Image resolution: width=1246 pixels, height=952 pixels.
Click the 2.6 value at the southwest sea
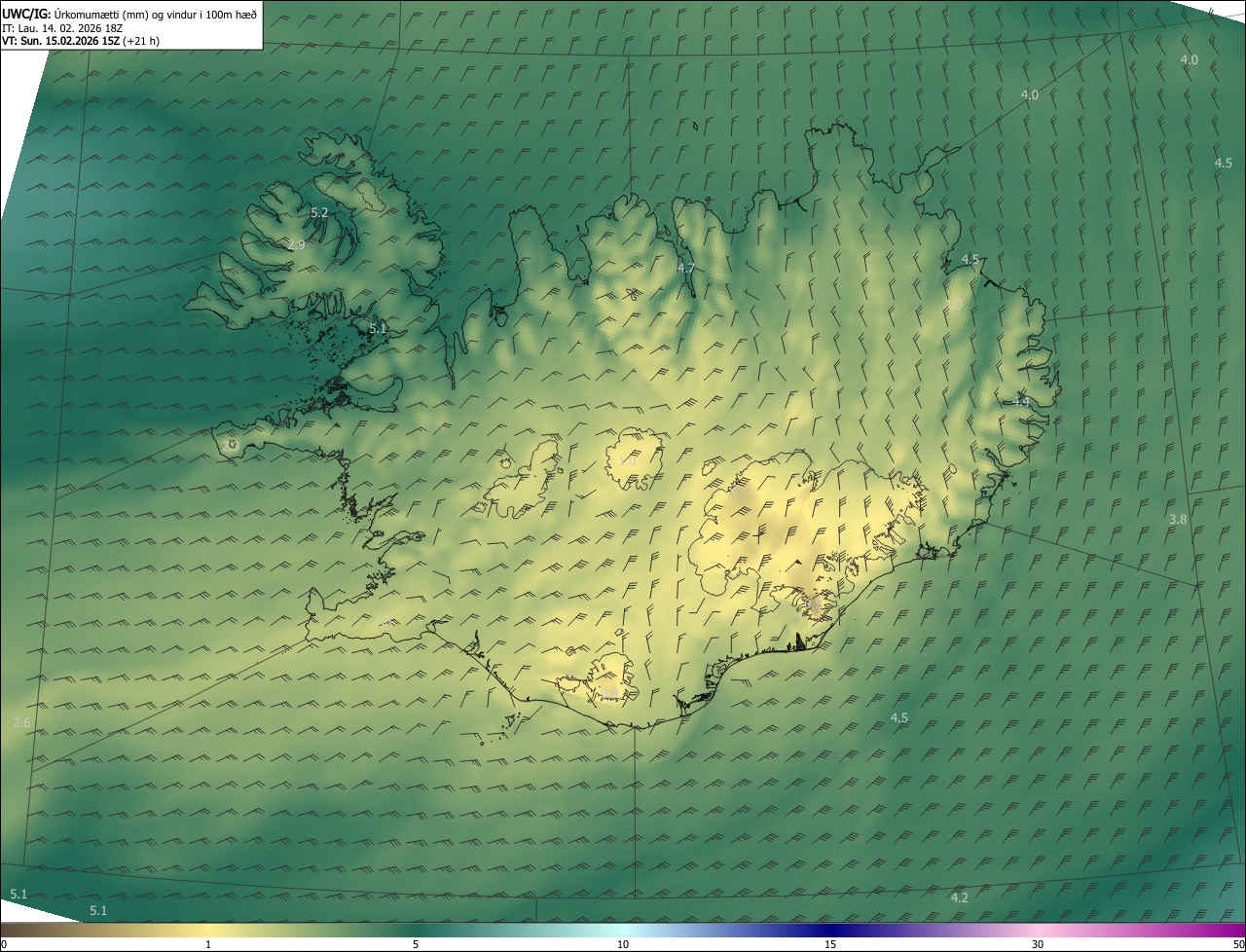[x=21, y=722]
